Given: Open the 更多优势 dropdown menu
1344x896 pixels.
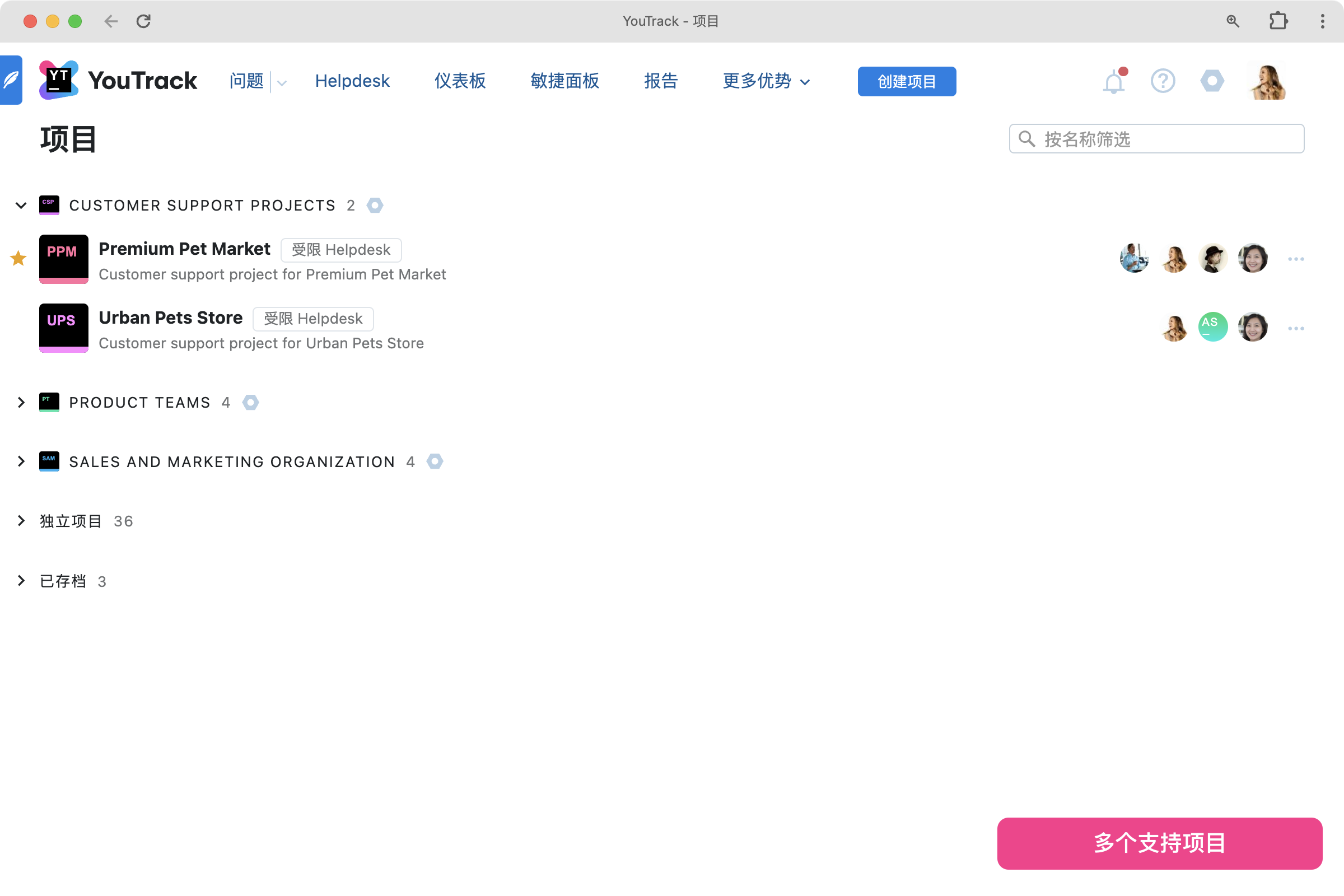Looking at the screenshot, I should pos(766,81).
